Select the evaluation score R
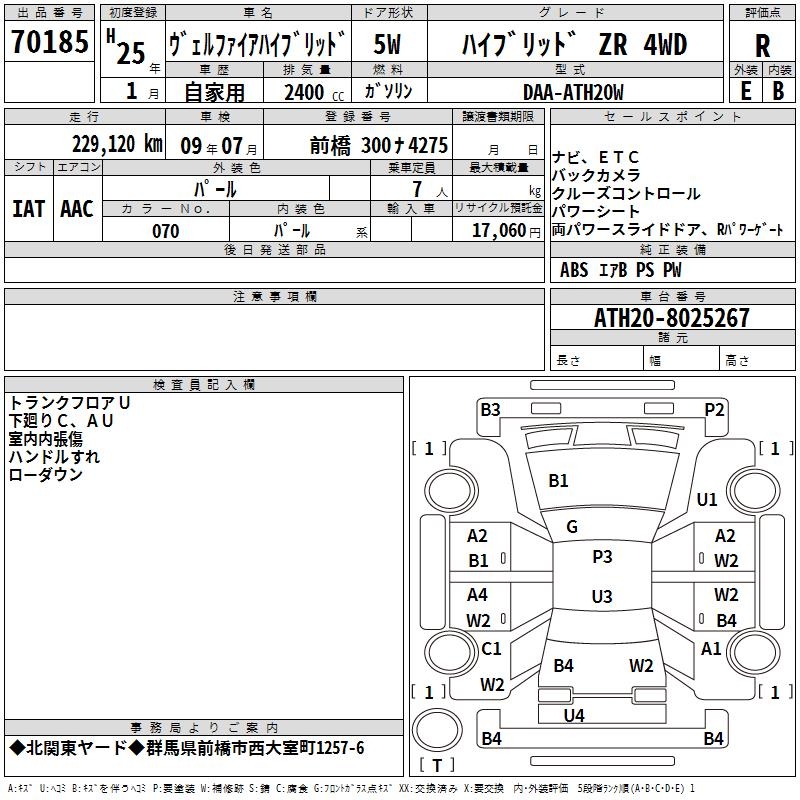The width and height of the screenshot is (800, 800). tap(762, 46)
